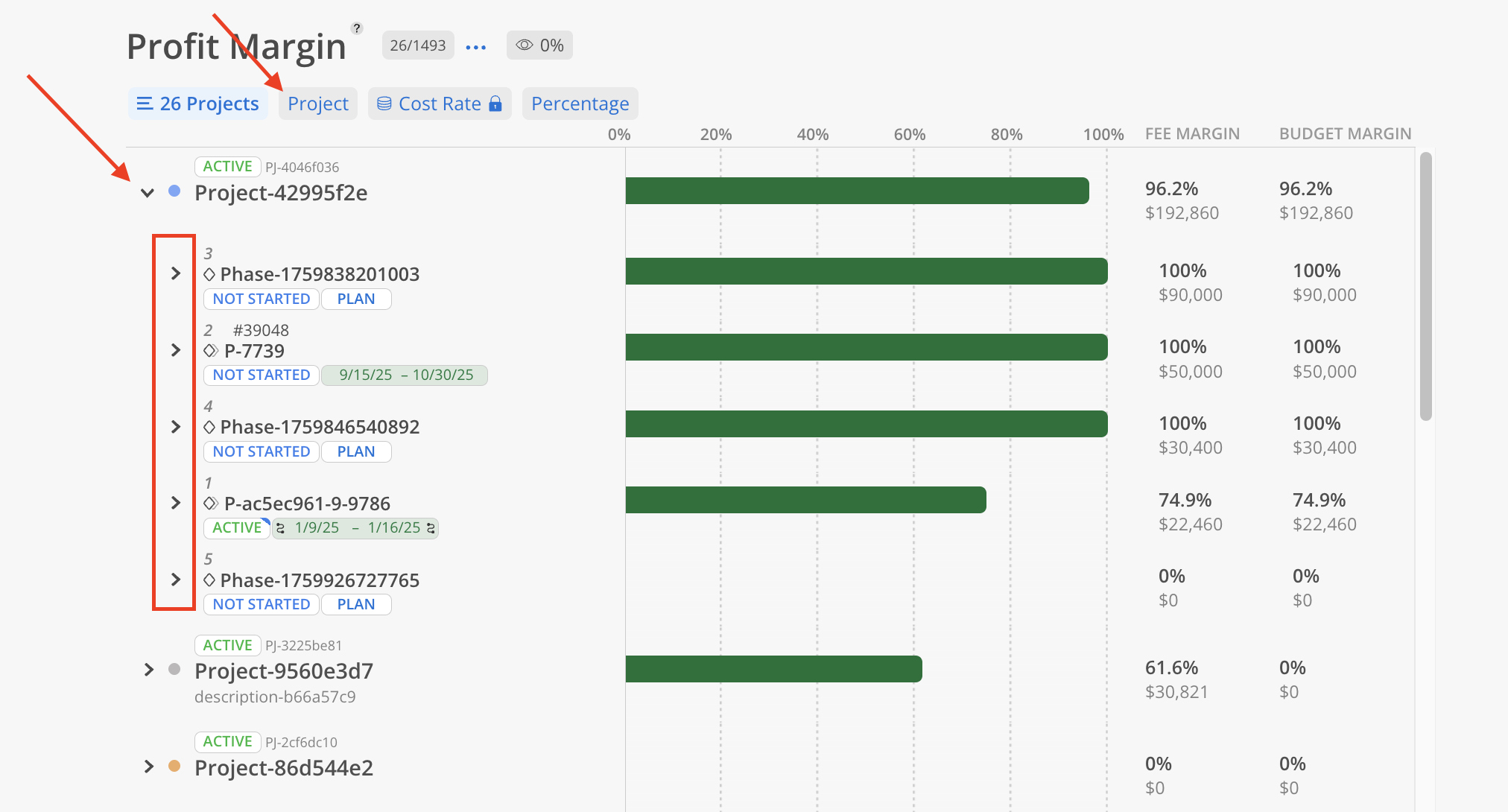Select the Project grouping tab

coord(318,104)
